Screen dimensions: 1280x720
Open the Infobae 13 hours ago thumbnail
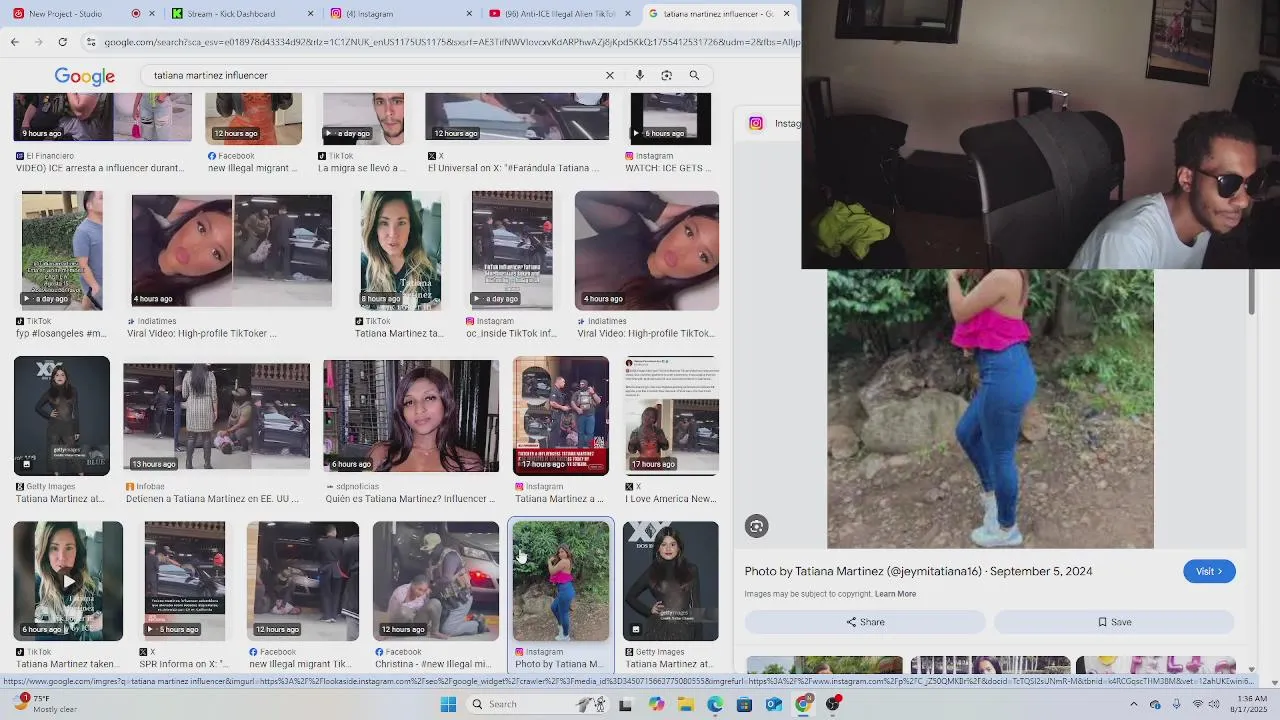click(216, 416)
